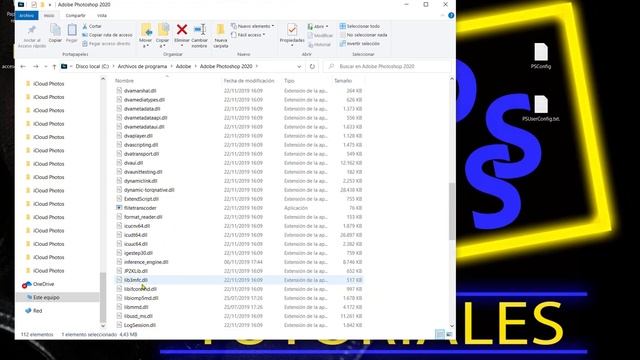The image size is (640, 360).
Task: Open the Fácil acceso dropdown
Action: point(248,35)
